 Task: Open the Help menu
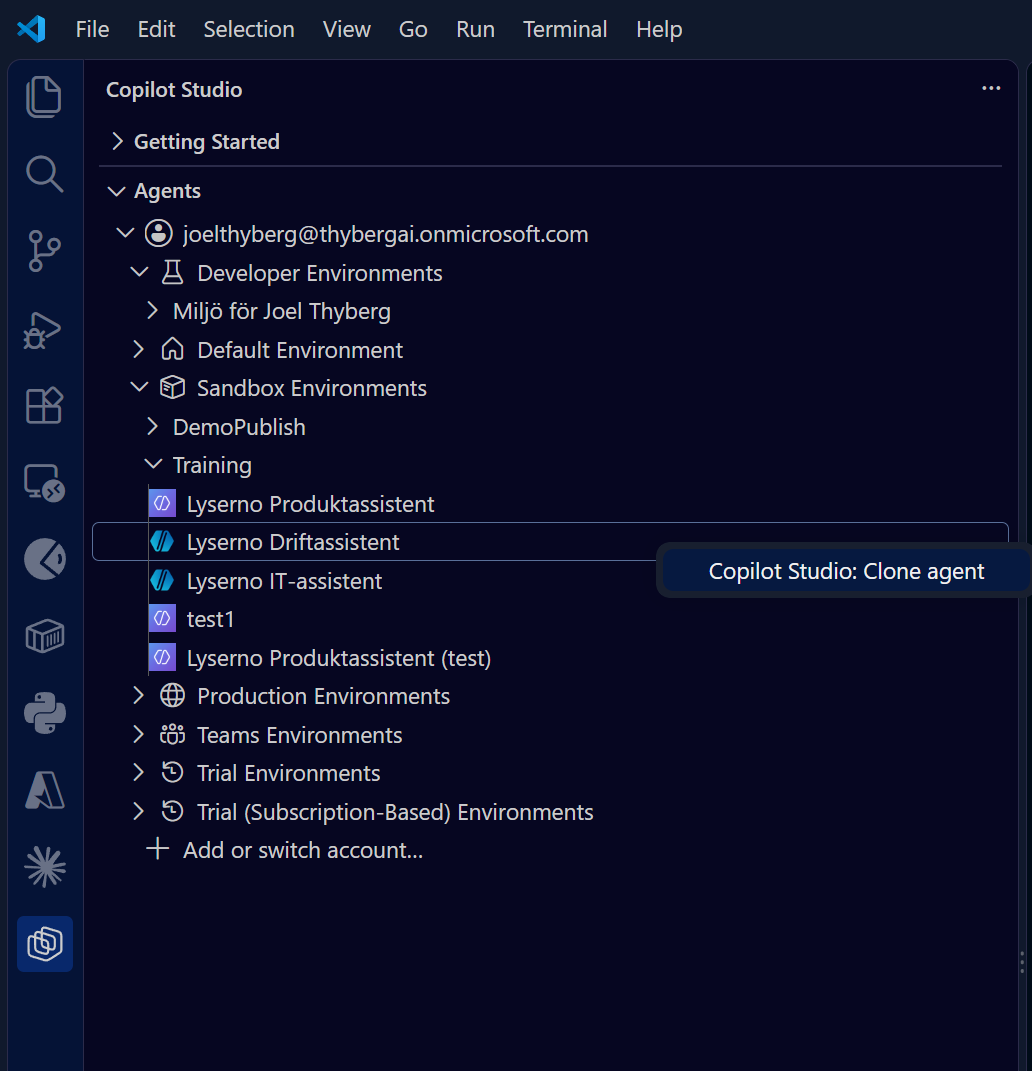659,29
